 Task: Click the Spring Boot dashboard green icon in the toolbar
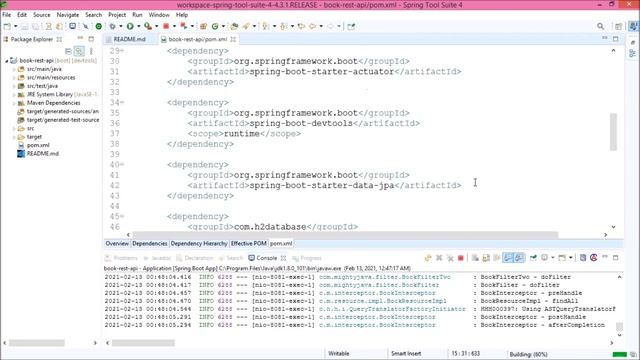(98, 26)
